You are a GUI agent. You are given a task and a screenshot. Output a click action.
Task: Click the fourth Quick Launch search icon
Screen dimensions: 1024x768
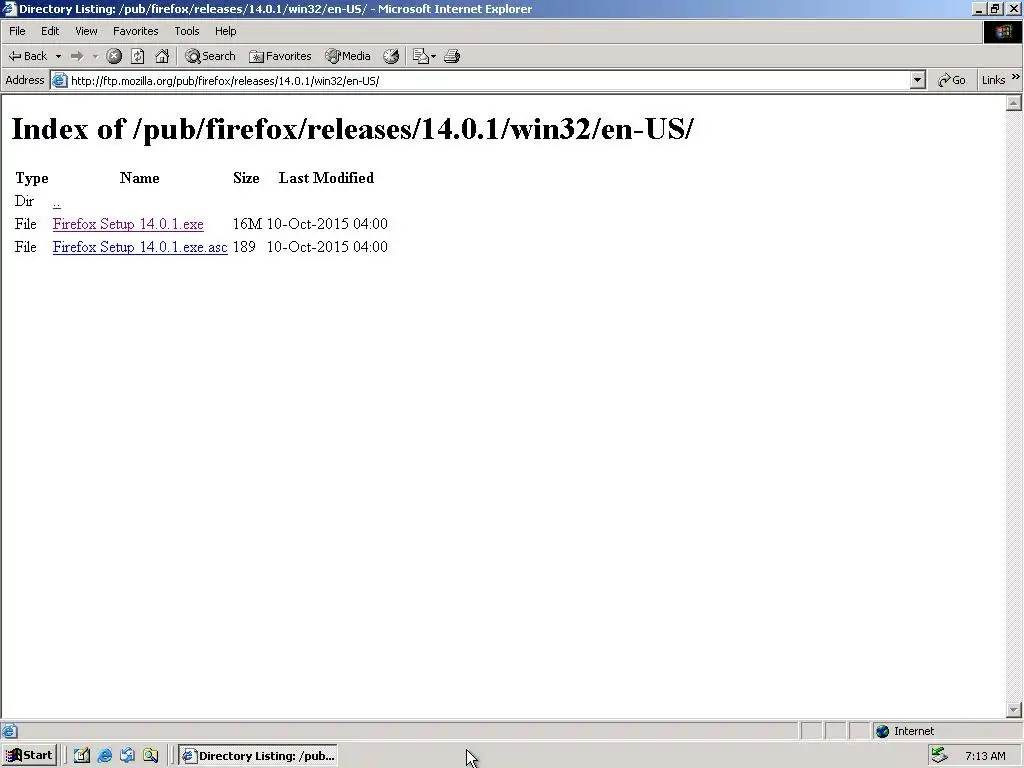pos(151,756)
